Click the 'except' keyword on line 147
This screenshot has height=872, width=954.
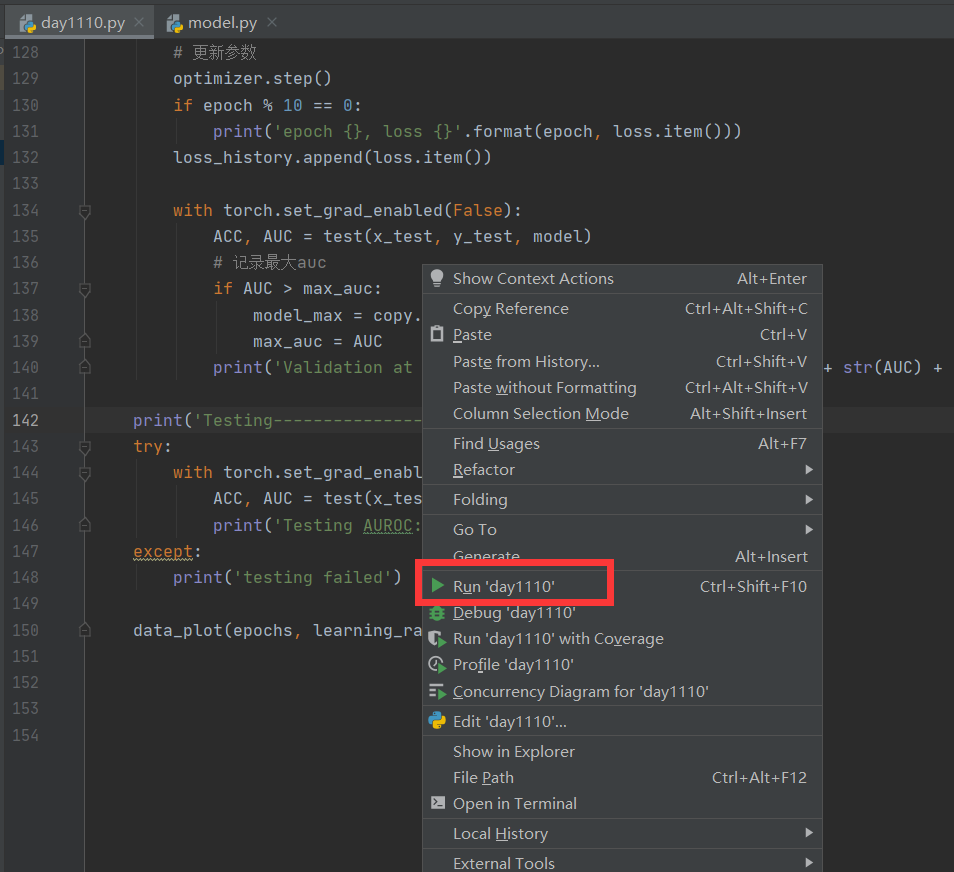tap(163, 551)
